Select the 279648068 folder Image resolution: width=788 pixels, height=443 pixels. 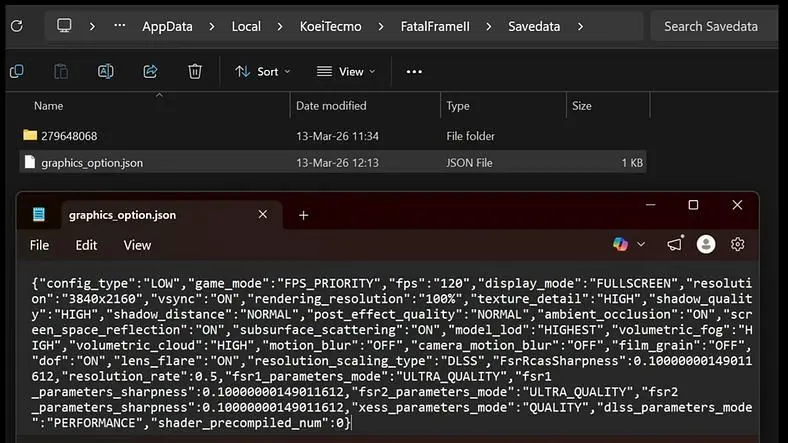pyautogui.click(x=333, y=136)
